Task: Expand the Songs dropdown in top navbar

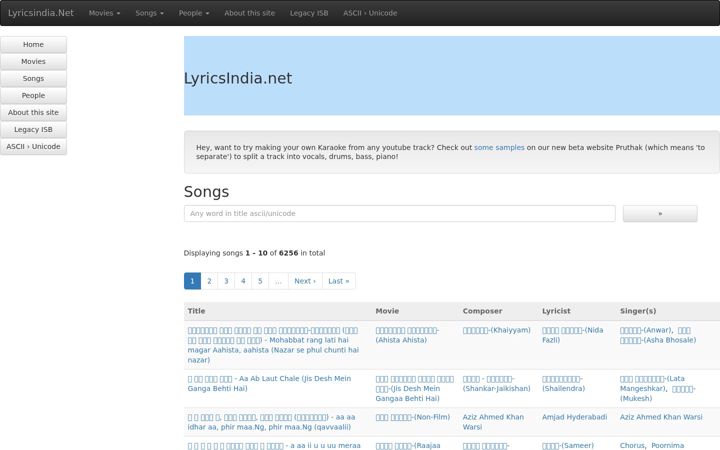Action: (x=149, y=13)
